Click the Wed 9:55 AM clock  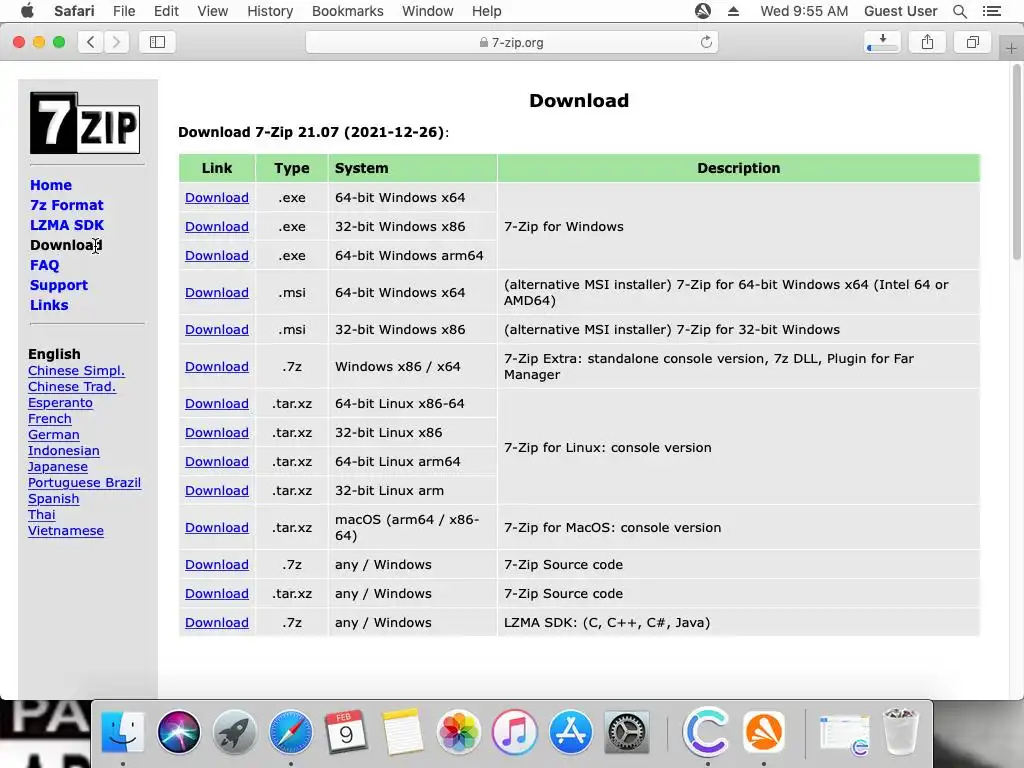pos(804,11)
